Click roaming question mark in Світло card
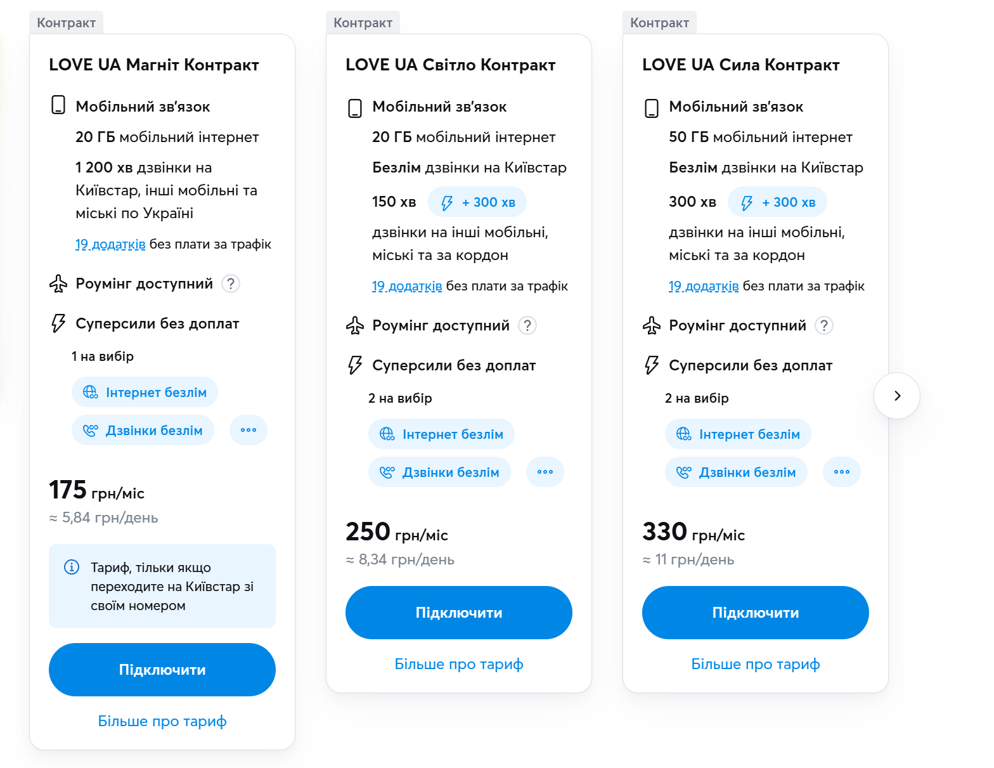 pos(527,326)
